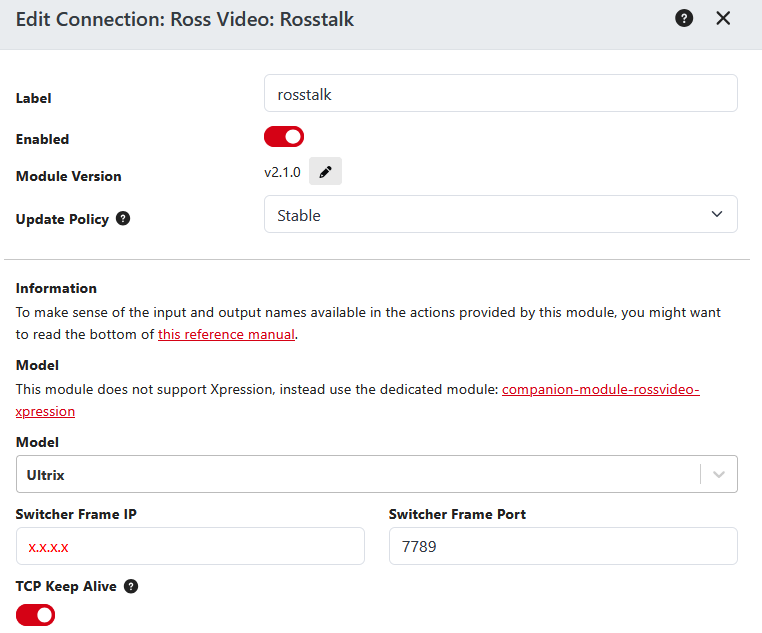
Task: Open the companion-module-rossvideo-xpression link
Action: pos(600,388)
